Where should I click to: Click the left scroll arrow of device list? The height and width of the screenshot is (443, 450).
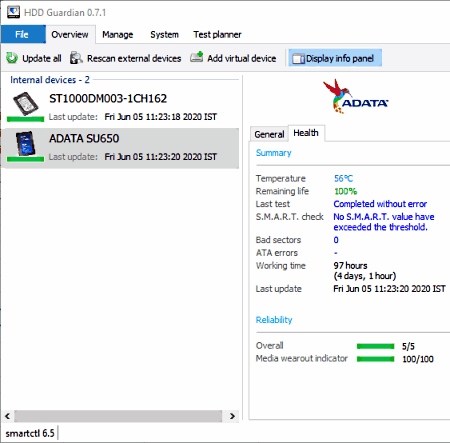tap(7, 416)
